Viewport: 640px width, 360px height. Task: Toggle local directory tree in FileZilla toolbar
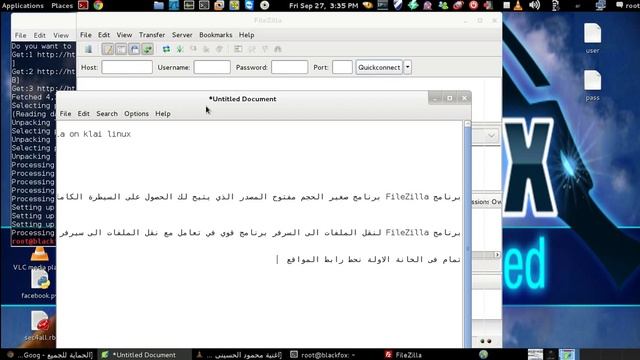coord(121,49)
